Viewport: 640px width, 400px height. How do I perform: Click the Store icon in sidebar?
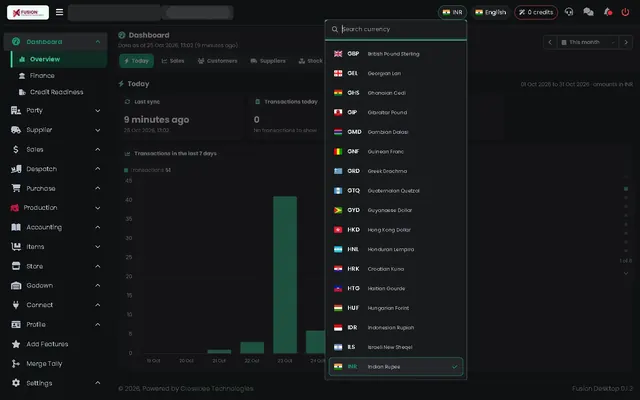click(x=16, y=266)
